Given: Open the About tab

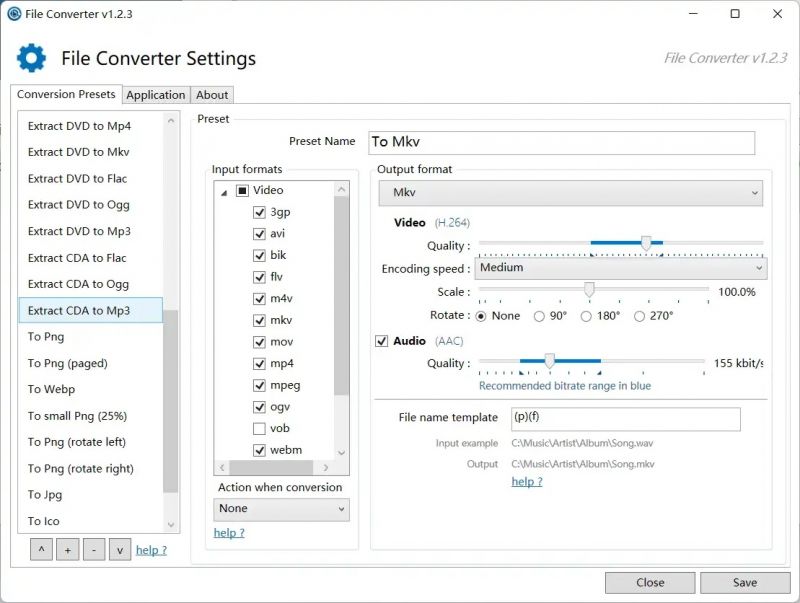Looking at the screenshot, I should coord(212,95).
